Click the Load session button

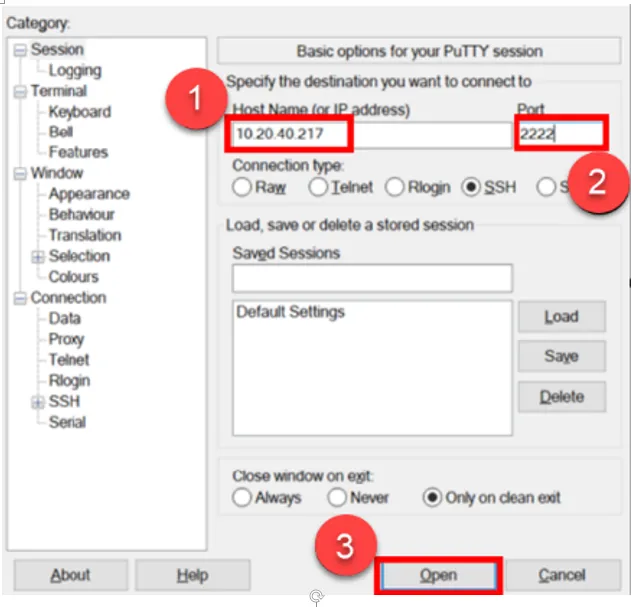point(561,317)
